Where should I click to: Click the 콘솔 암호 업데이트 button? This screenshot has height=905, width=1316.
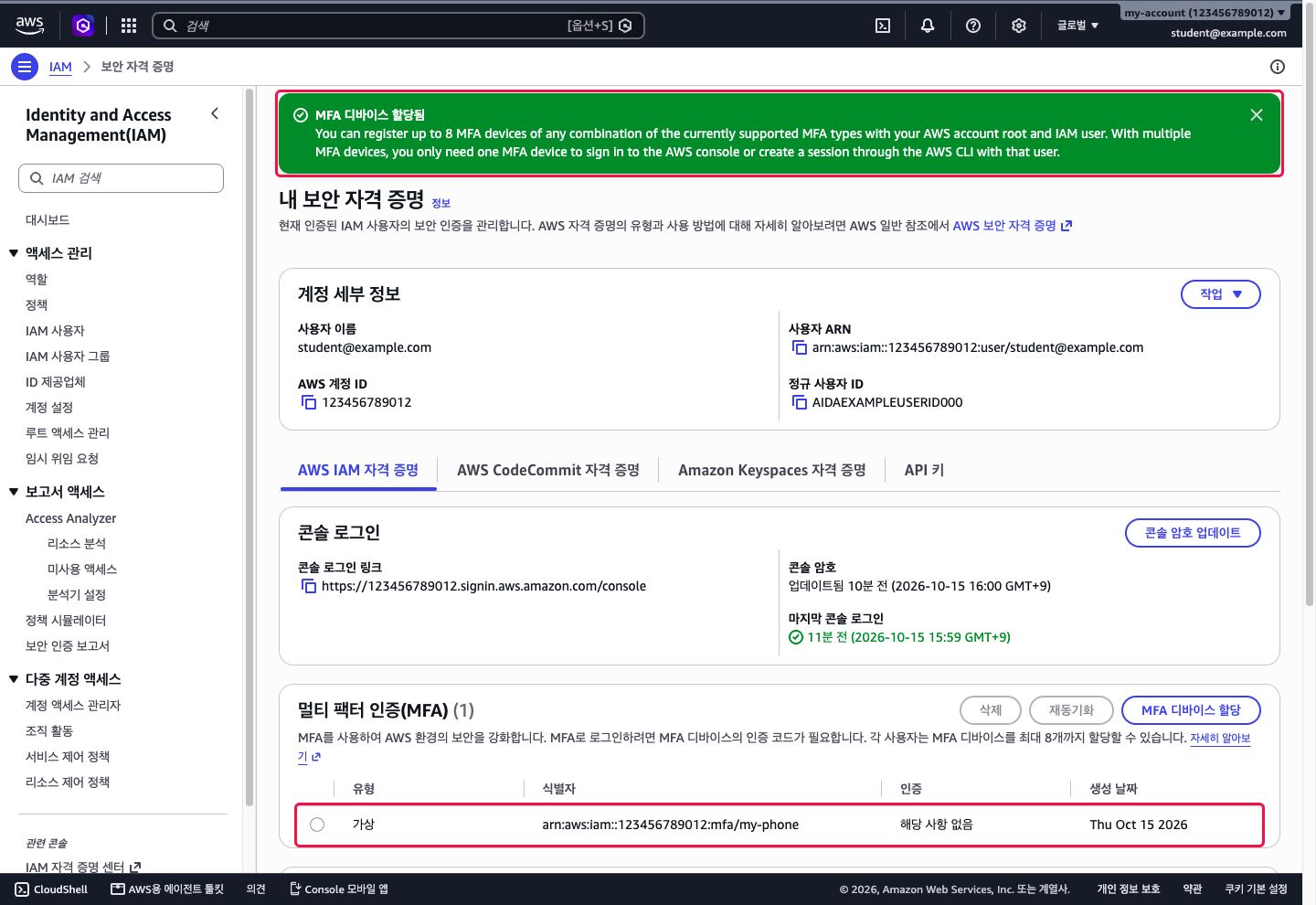click(1193, 533)
